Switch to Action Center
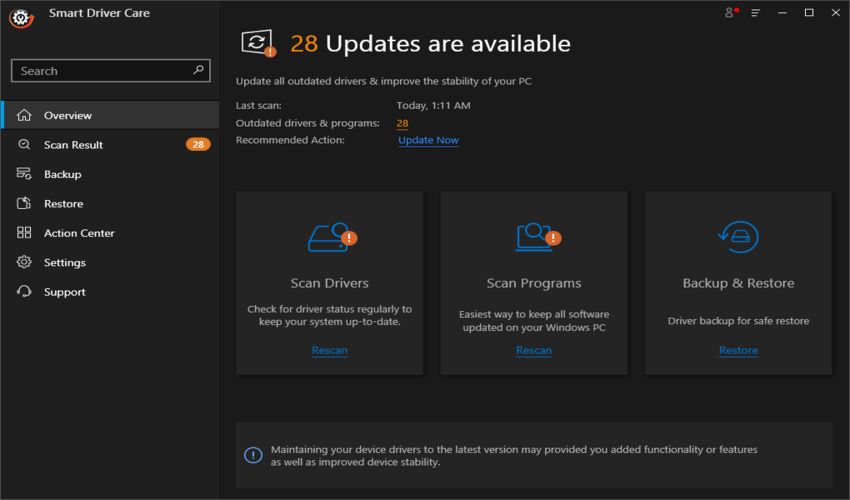 tap(111, 233)
